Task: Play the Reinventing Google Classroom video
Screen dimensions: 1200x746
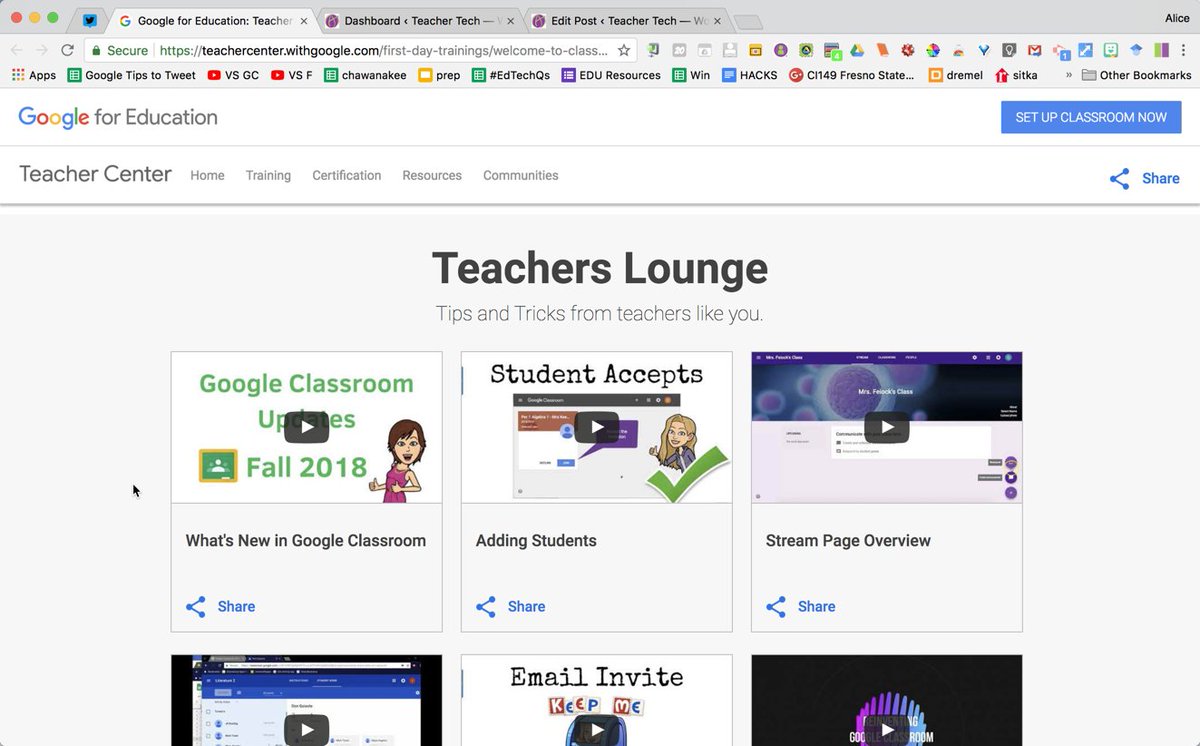Action: (x=886, y=730)
